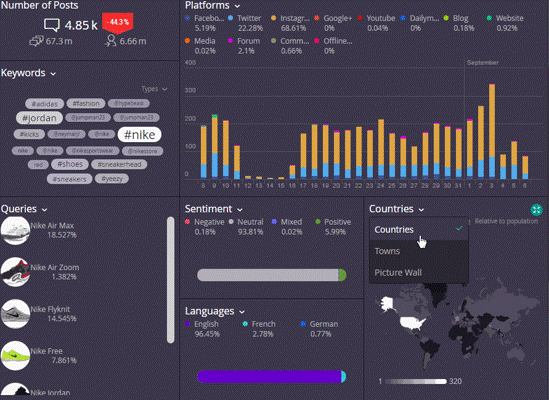Open the Sentiment dropdown

point(214,209)
